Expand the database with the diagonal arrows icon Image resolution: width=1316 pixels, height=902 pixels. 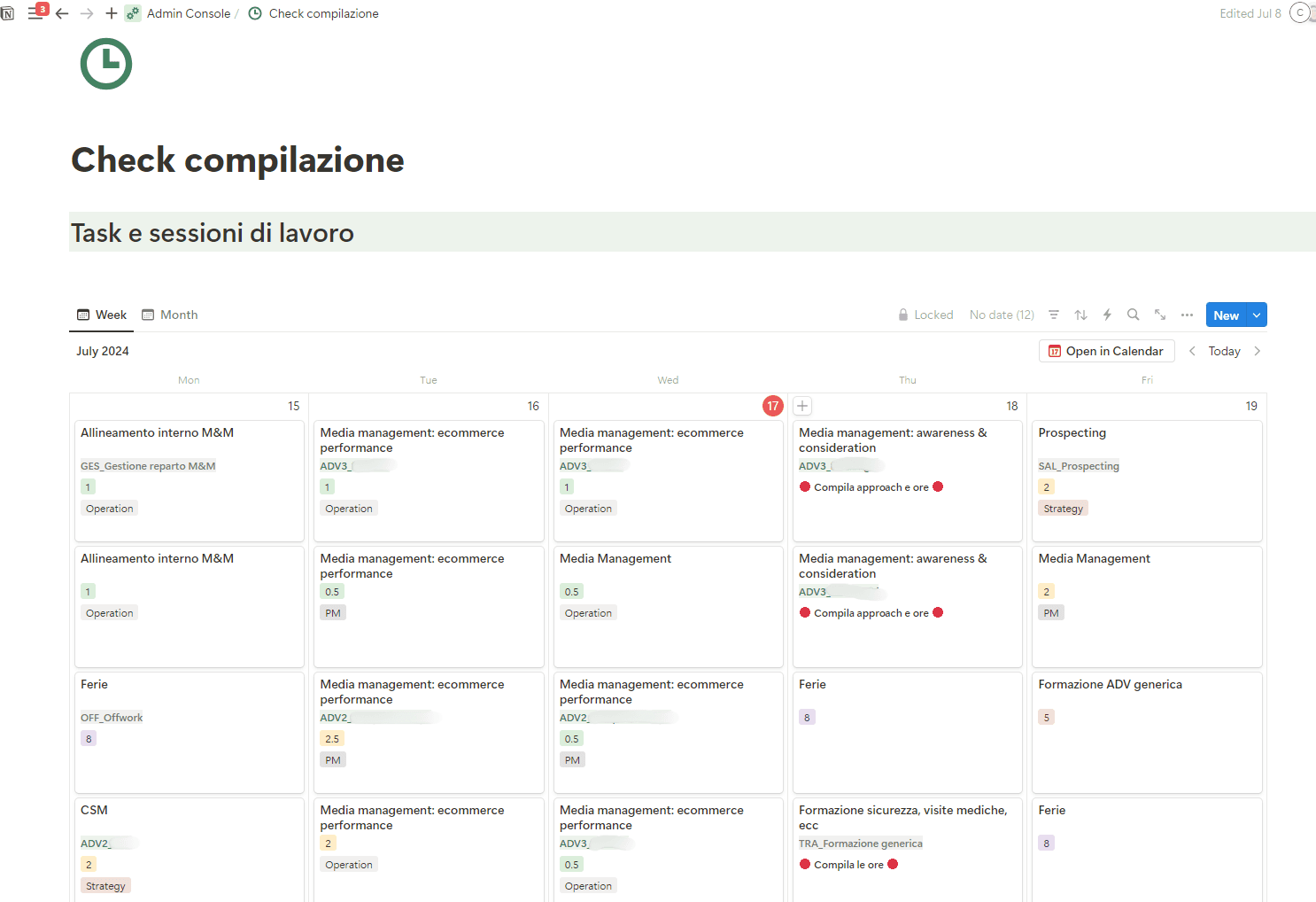(1160, 315)
